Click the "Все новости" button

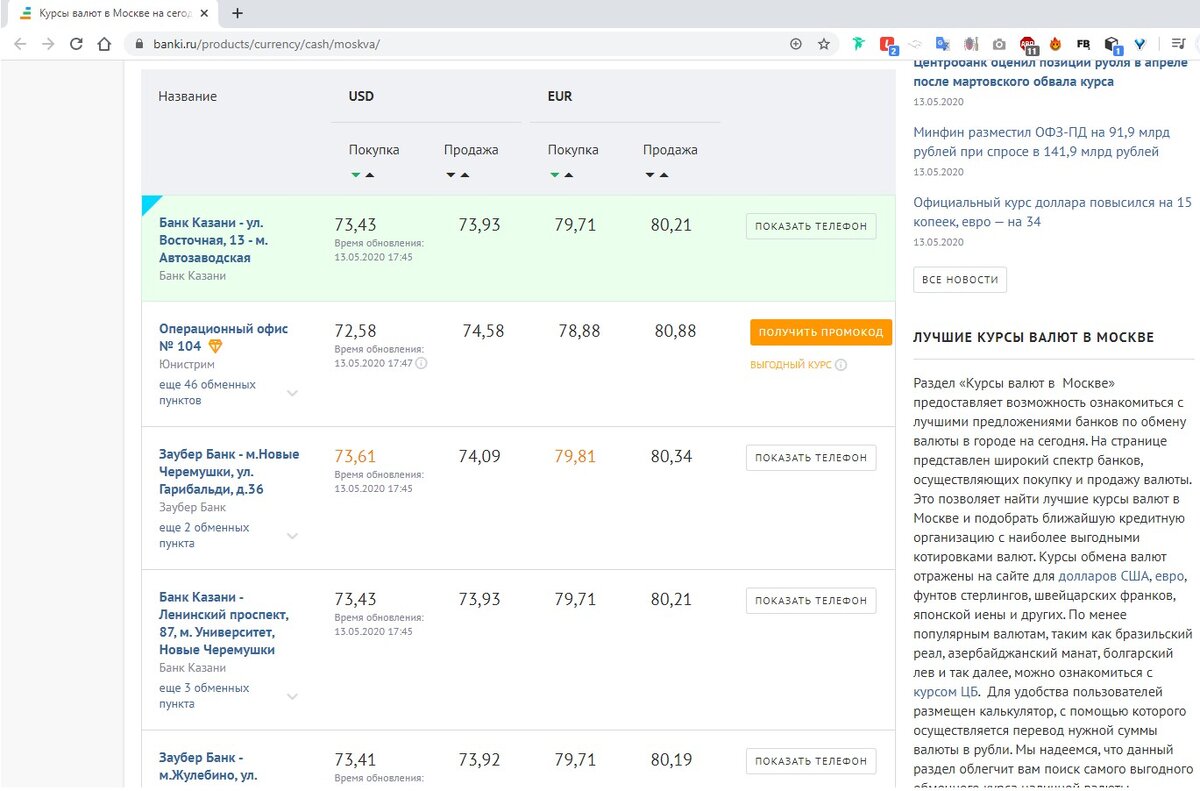(x=960, y=279)
